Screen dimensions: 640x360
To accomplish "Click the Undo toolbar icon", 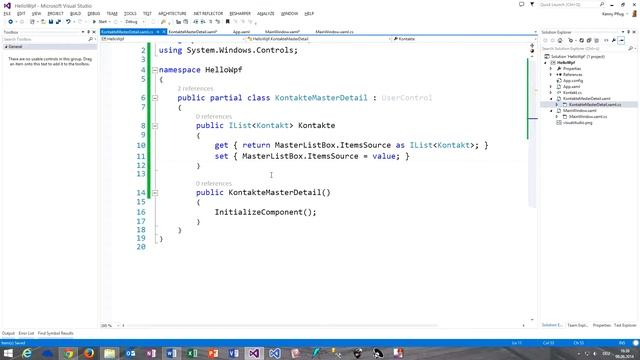I will pyautogui.click(x=68, y=22).
